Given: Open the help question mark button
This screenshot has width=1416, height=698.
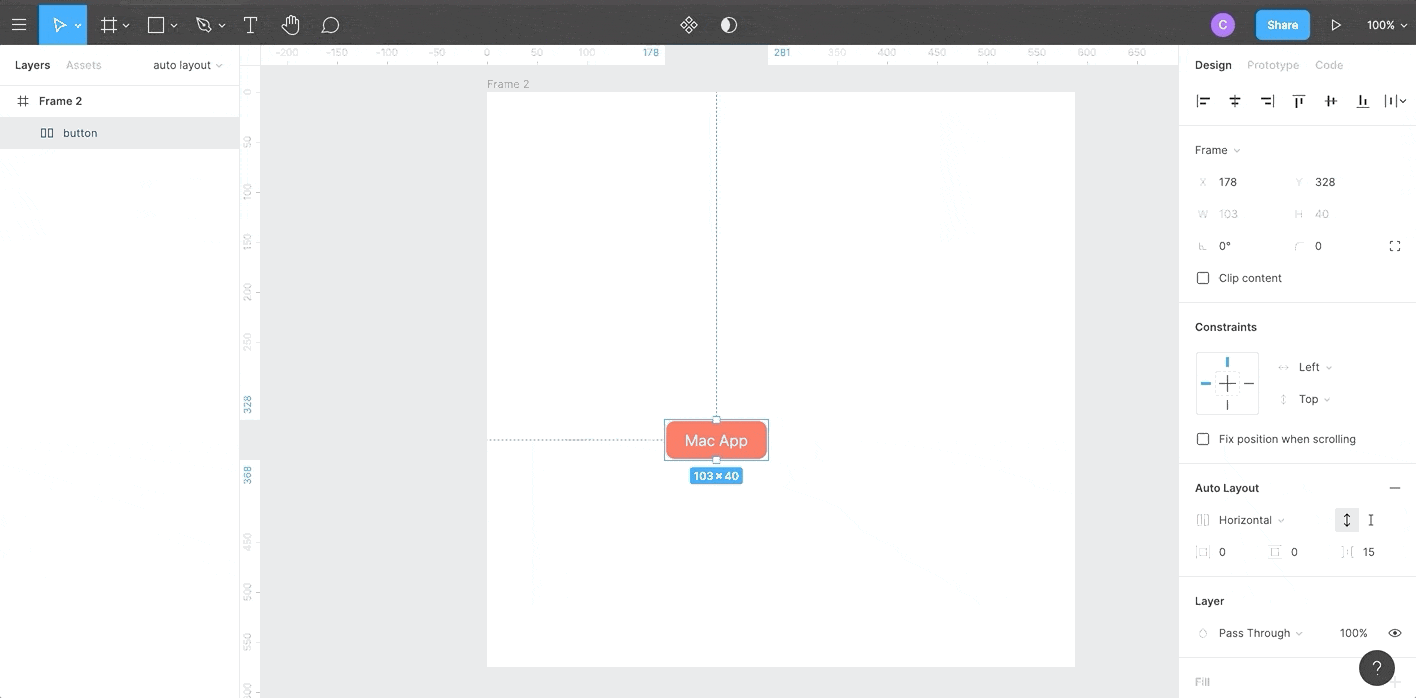Looking at the screenshot, I should pos(1377,668).
